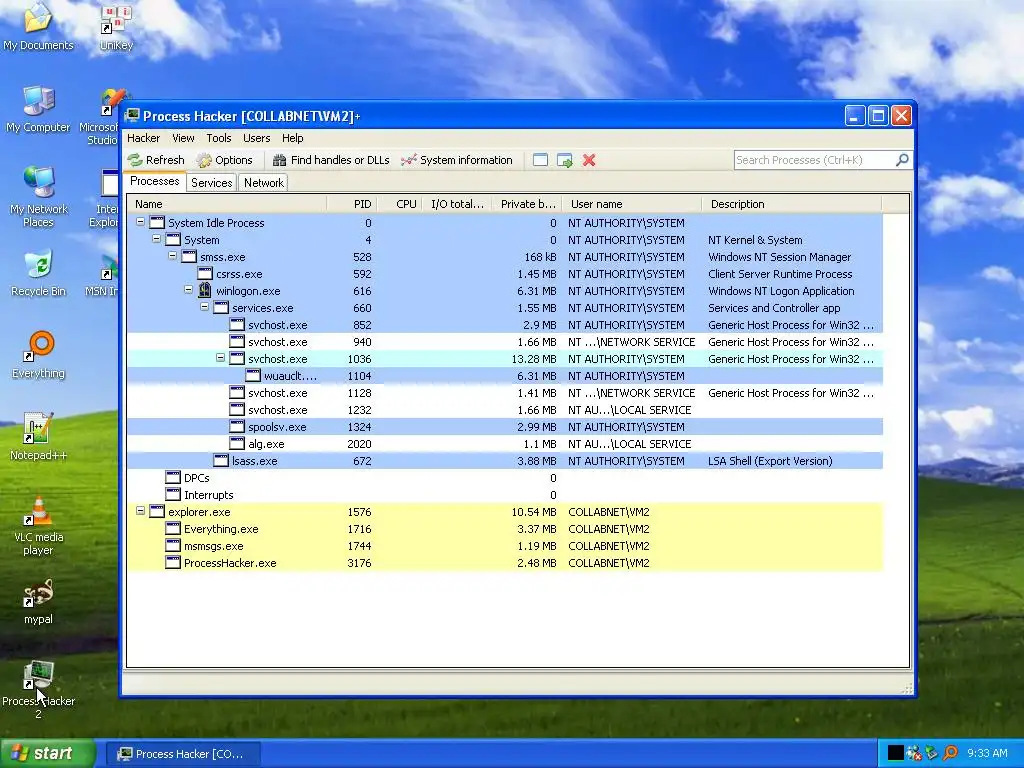Sort by the Name column header

point(227,204)
